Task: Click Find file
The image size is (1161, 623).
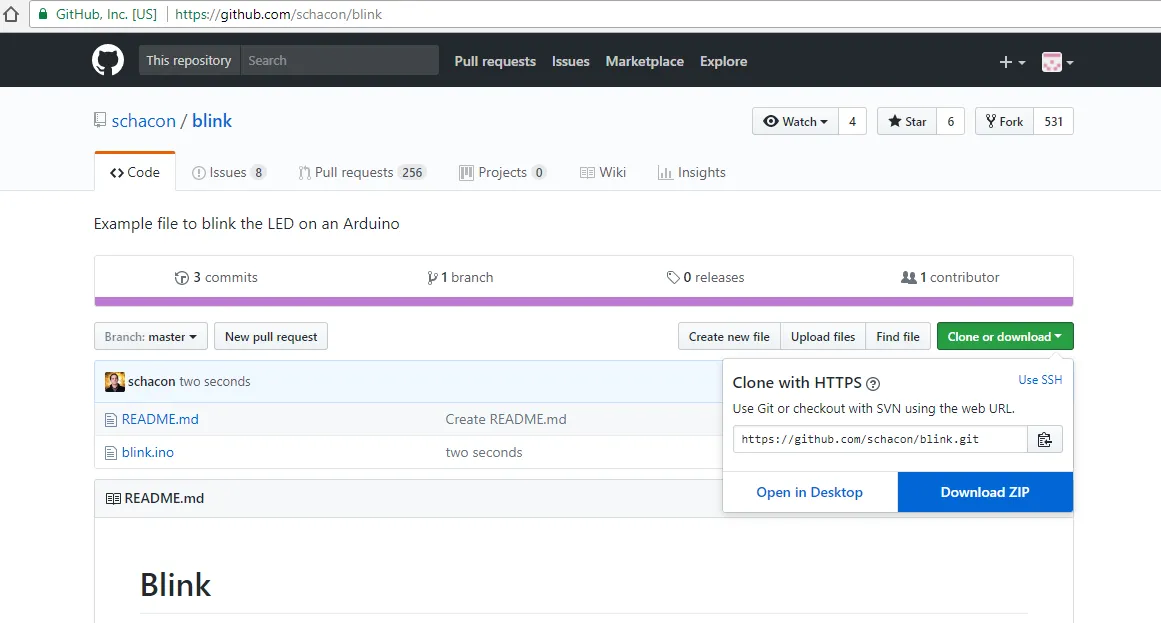Action: (x=897, y=336)
